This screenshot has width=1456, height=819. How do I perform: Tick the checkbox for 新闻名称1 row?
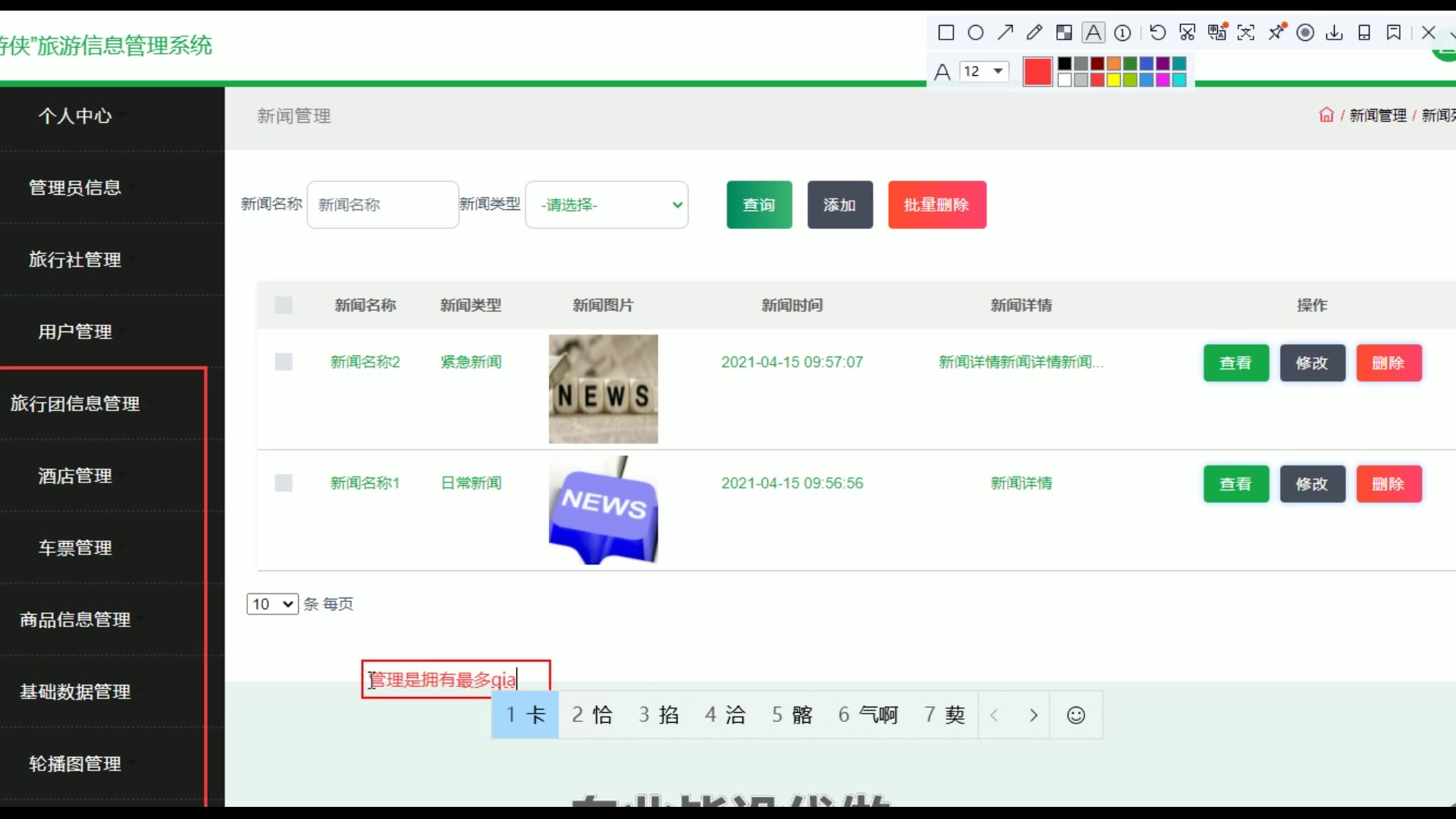(x=284, y=483)
